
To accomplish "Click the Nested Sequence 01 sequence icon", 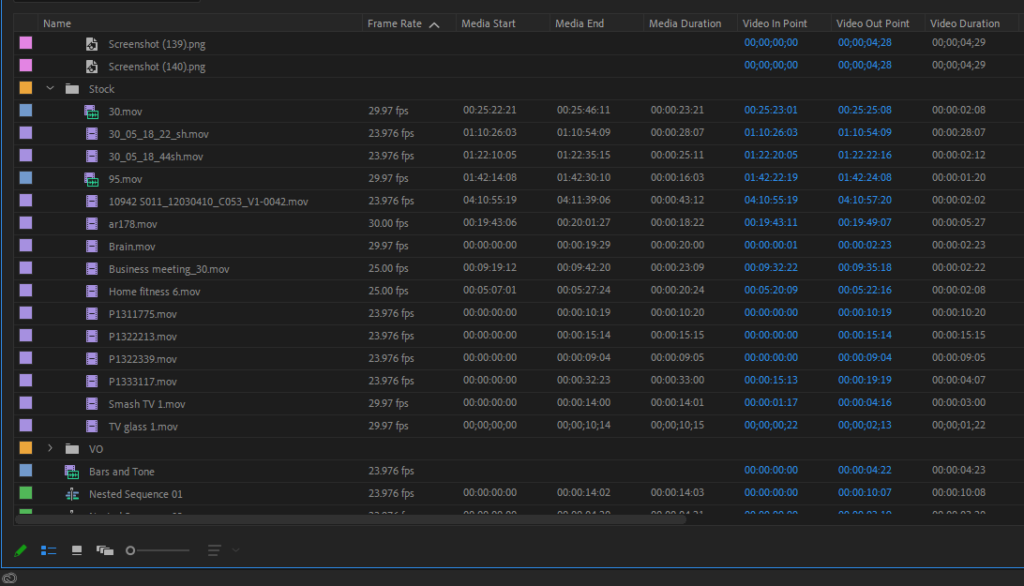I will click(x=72, y=494).
